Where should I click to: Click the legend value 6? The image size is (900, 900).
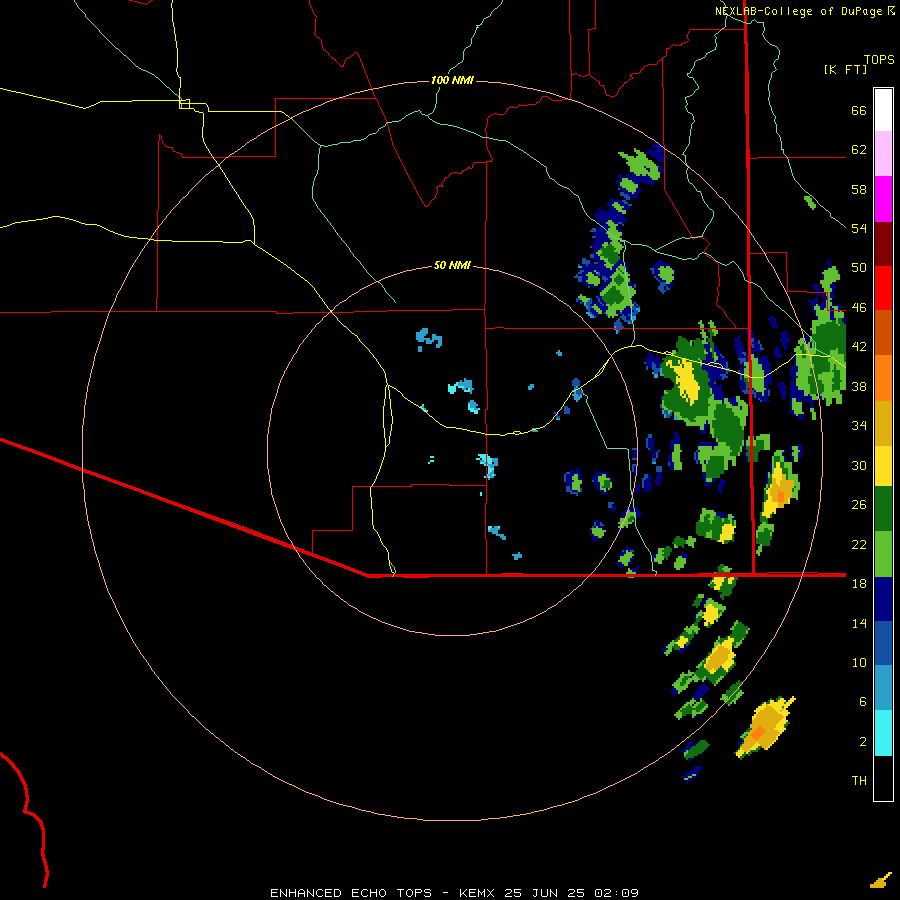coord(863,701)
